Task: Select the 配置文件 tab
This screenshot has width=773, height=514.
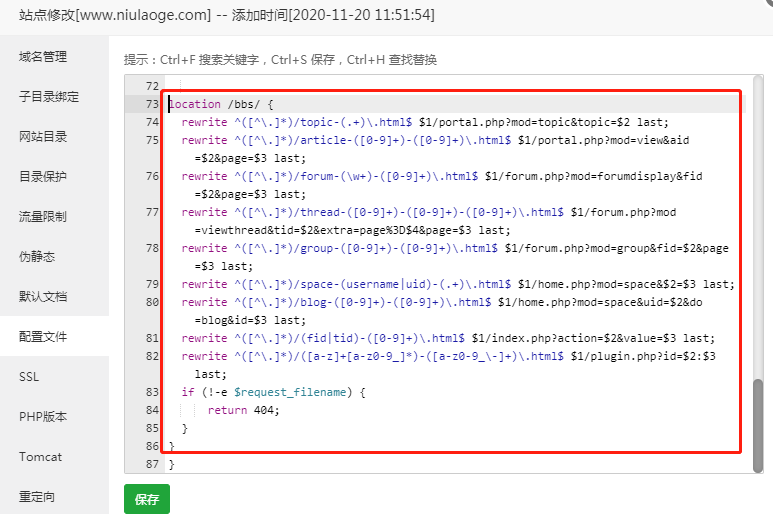Action: [43, 337]
